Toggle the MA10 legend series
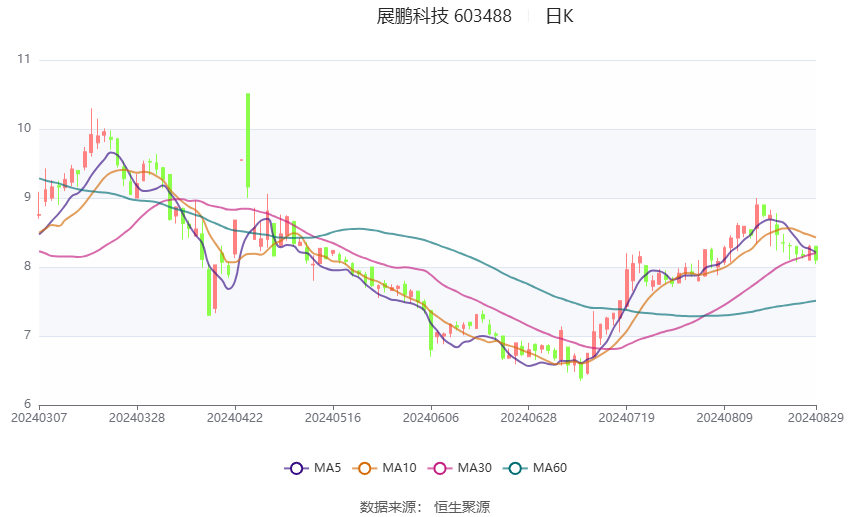The width and height of the screenshot is (850, 517). click(x=384, y=468)
